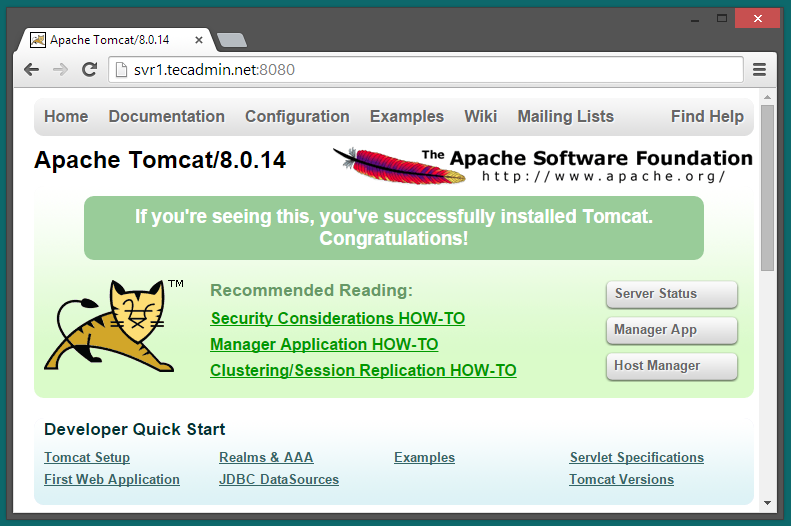Reload the page with refresh icon

tap(89, 70)
